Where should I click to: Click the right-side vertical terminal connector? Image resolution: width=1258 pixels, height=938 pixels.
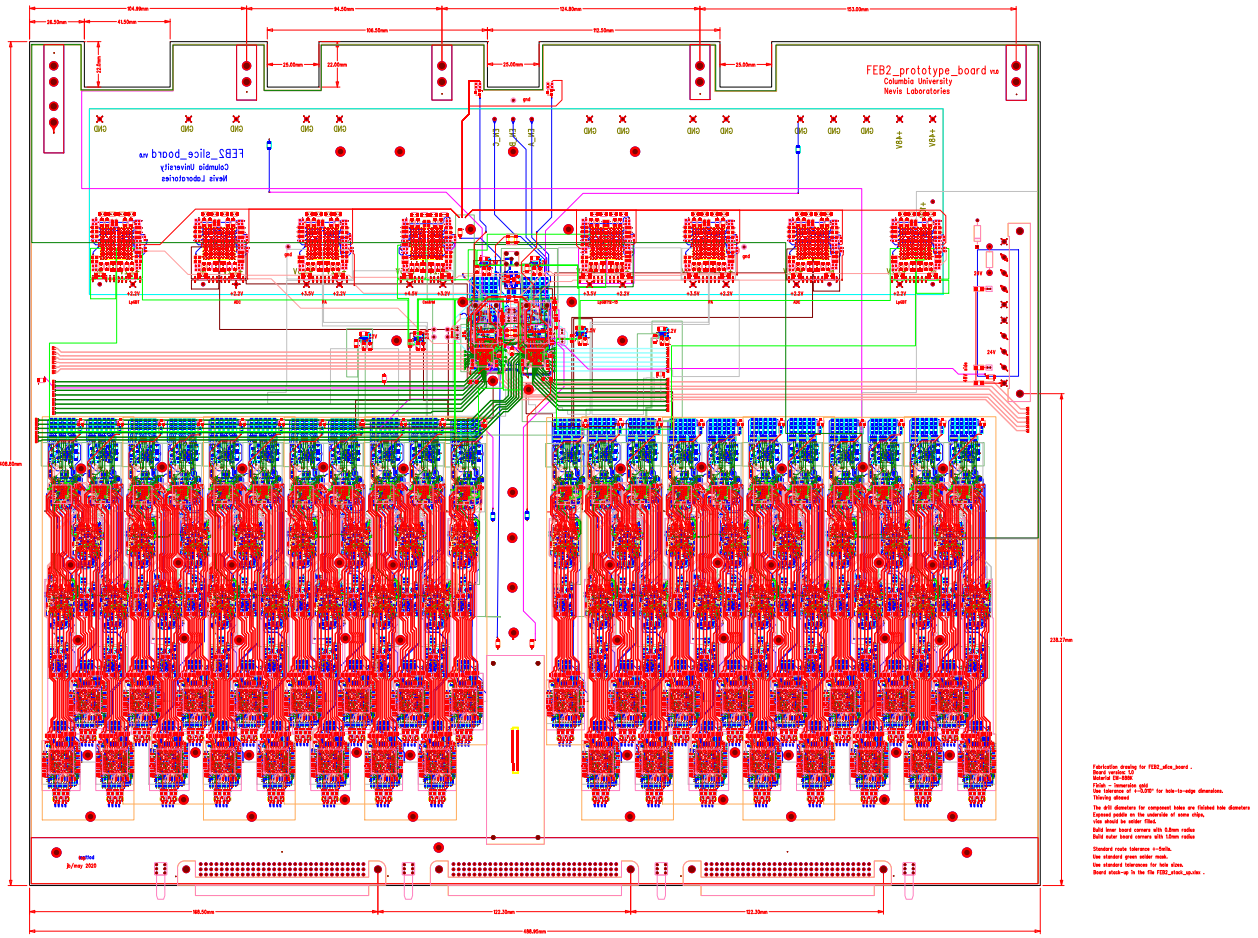(x=1018, y=310)
